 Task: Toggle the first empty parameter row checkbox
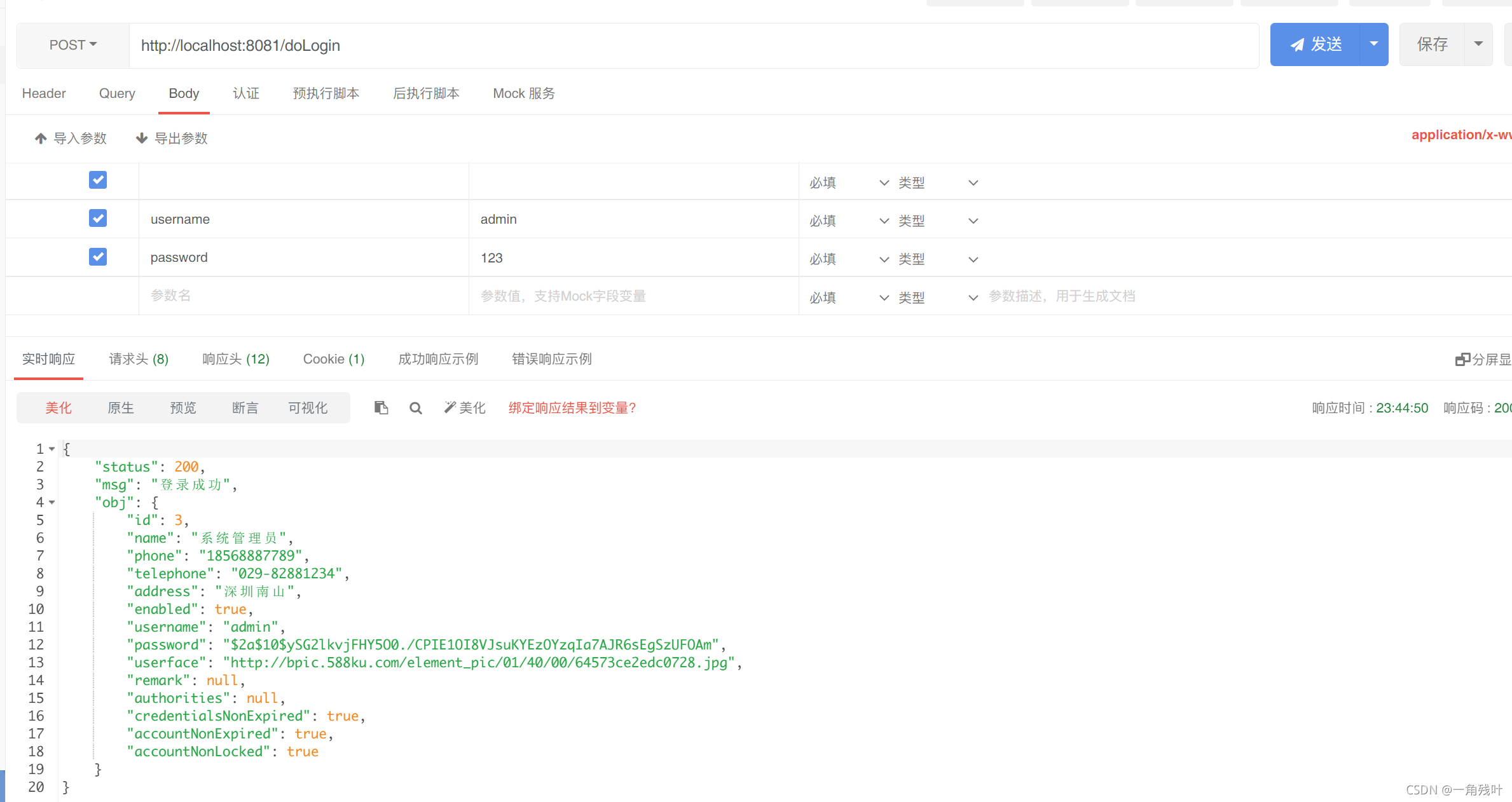(x=98, y=180)
